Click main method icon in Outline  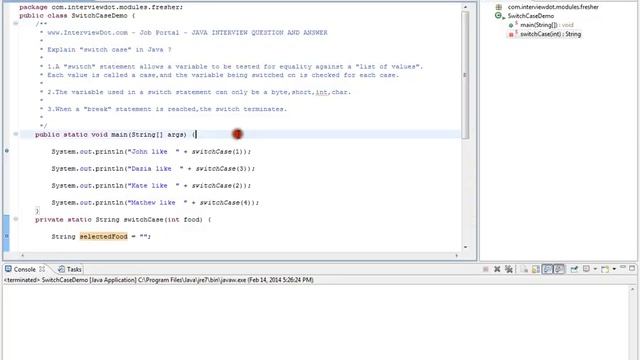pos(513,25)
